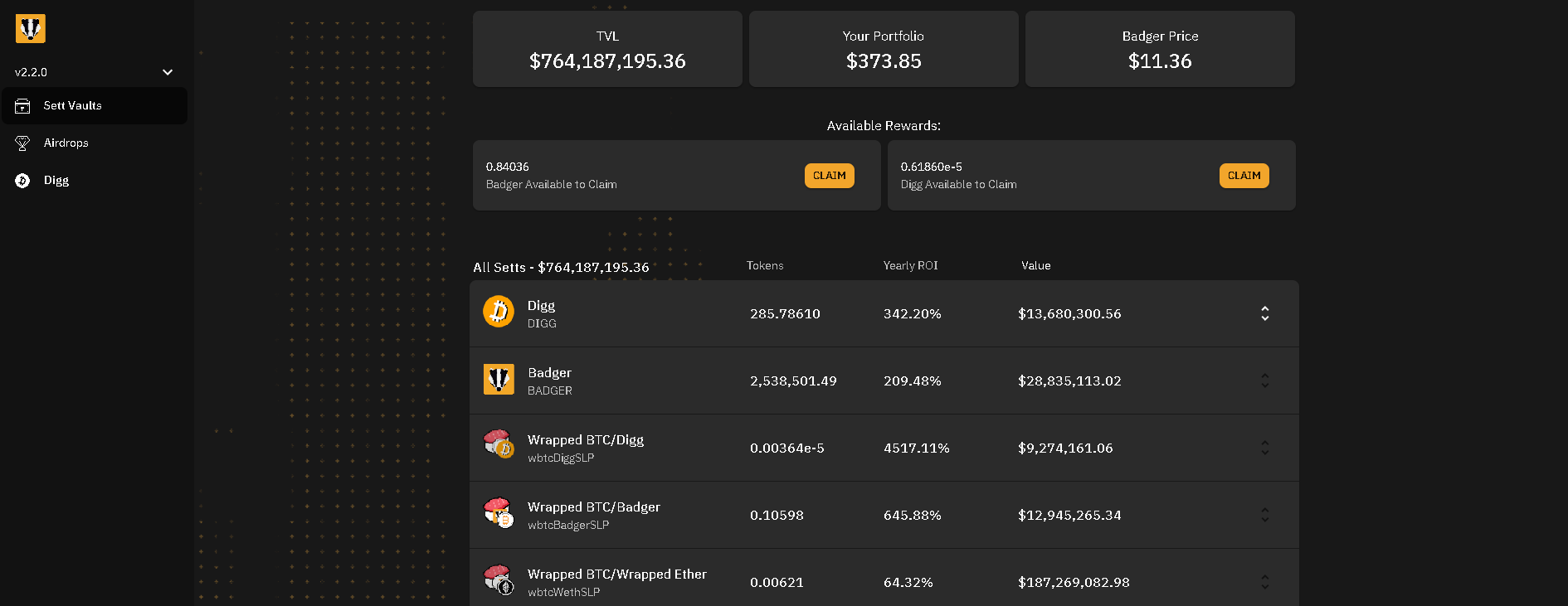Click the Sett Vaults sidebar icon

pyautogui.click(x=23, y=106)
